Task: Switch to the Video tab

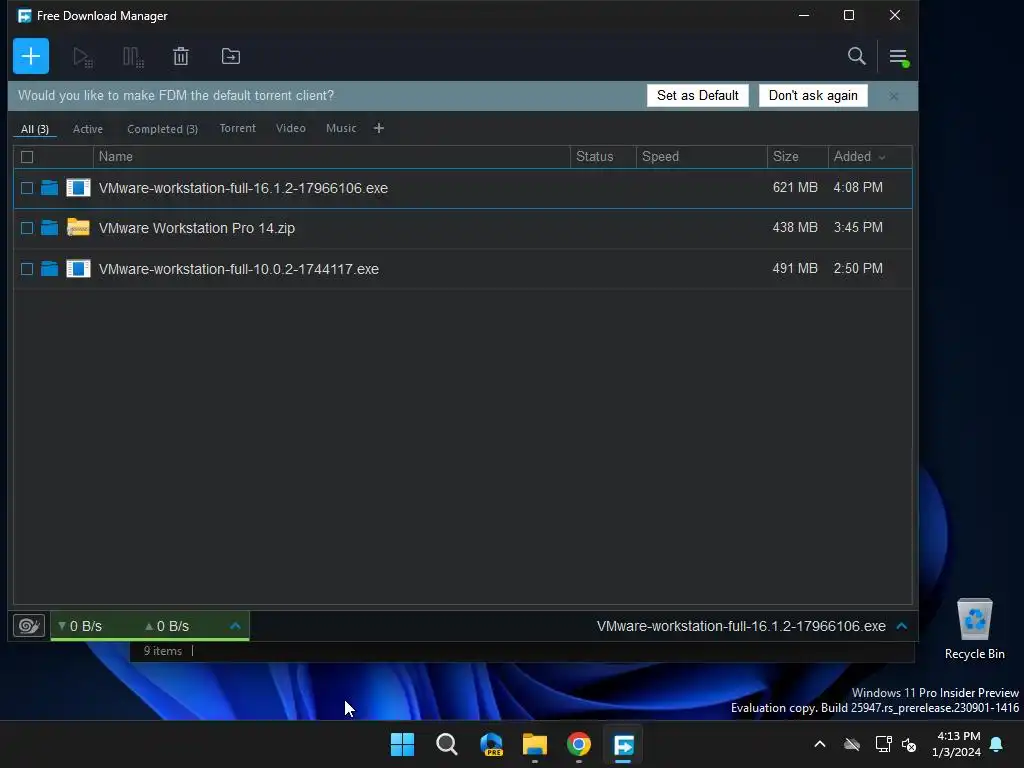Action: [291, 128]
